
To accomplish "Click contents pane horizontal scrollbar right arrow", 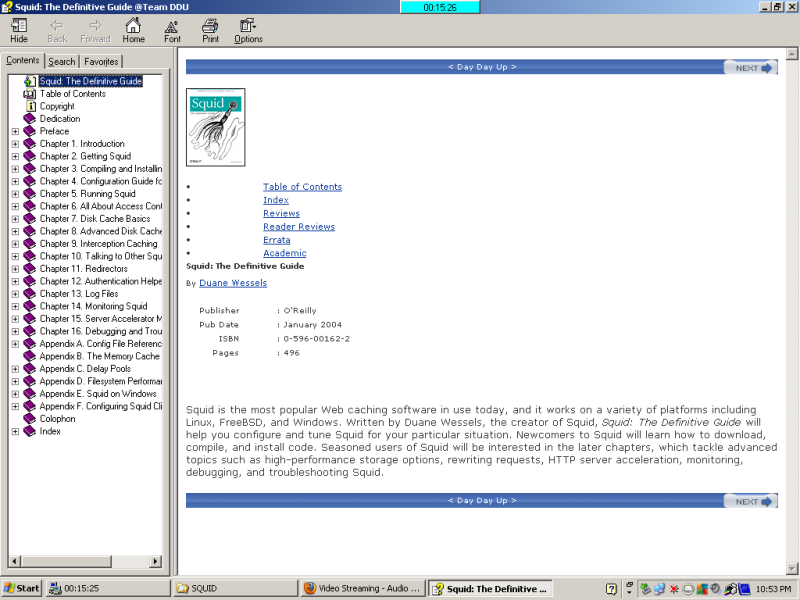I will click(x=156, y=561).
